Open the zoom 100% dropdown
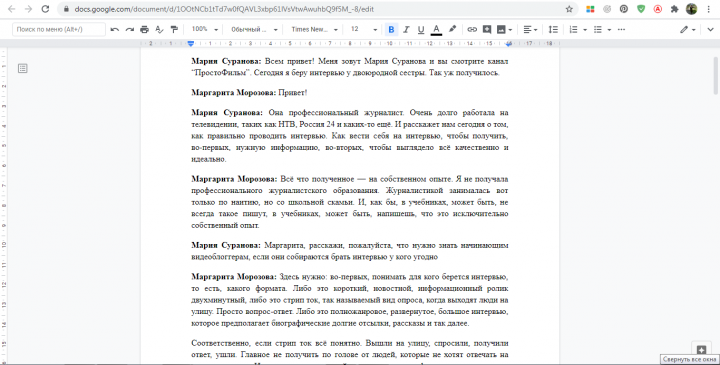Image resolution: width=720 pixels, height=365 pixels. point(204,29)
